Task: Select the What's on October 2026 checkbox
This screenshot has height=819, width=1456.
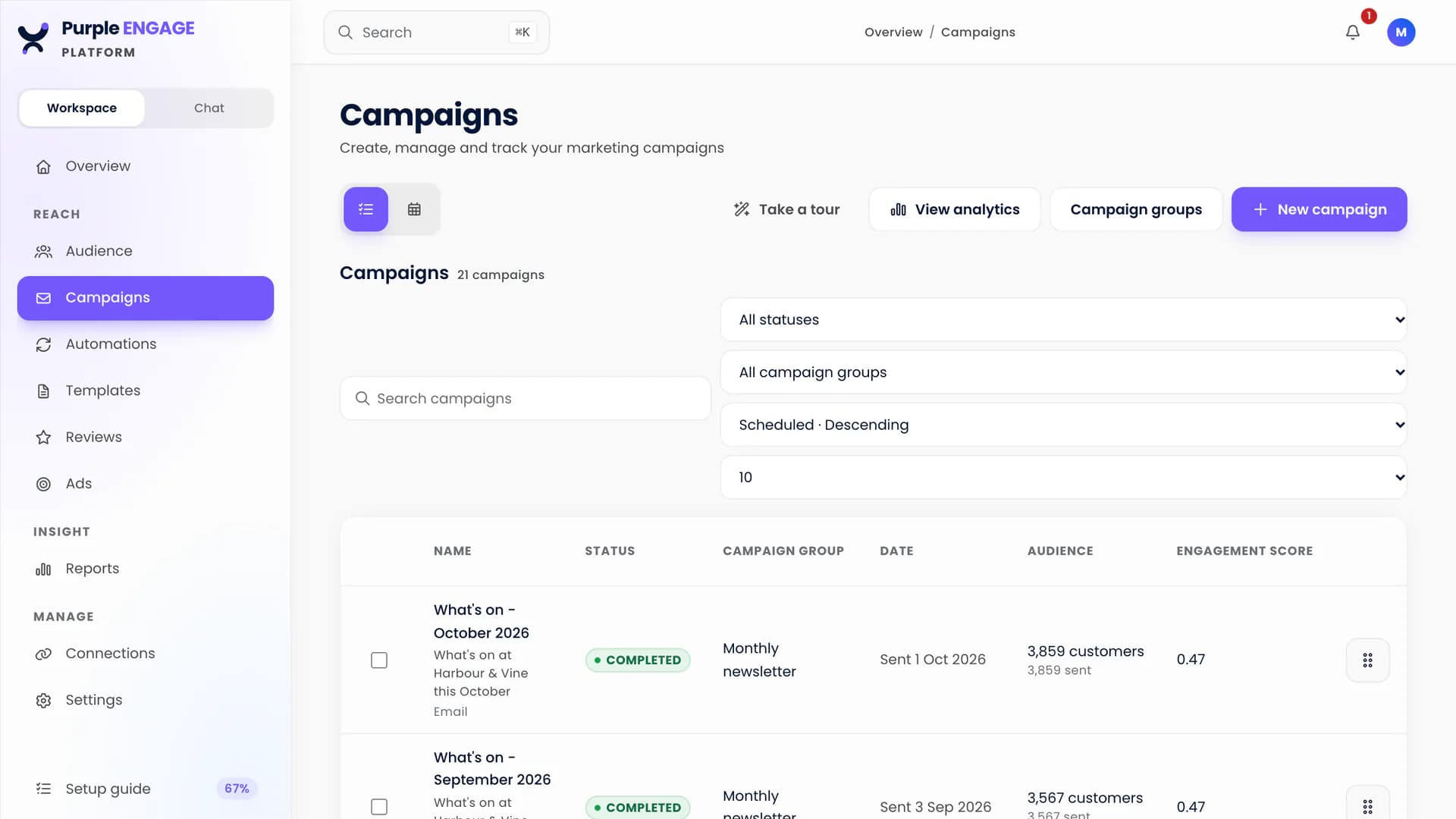Action: pyautogui.click(x=379, y=661)
